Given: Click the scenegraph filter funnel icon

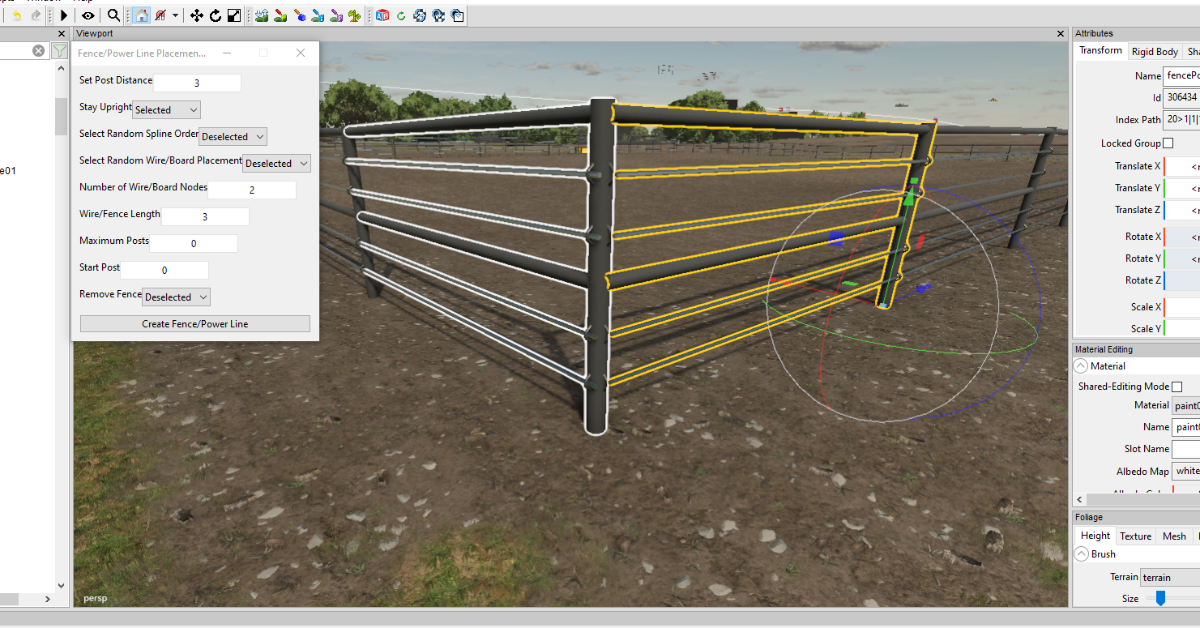Looking at the screenshot, I should [x=61, y=50].
